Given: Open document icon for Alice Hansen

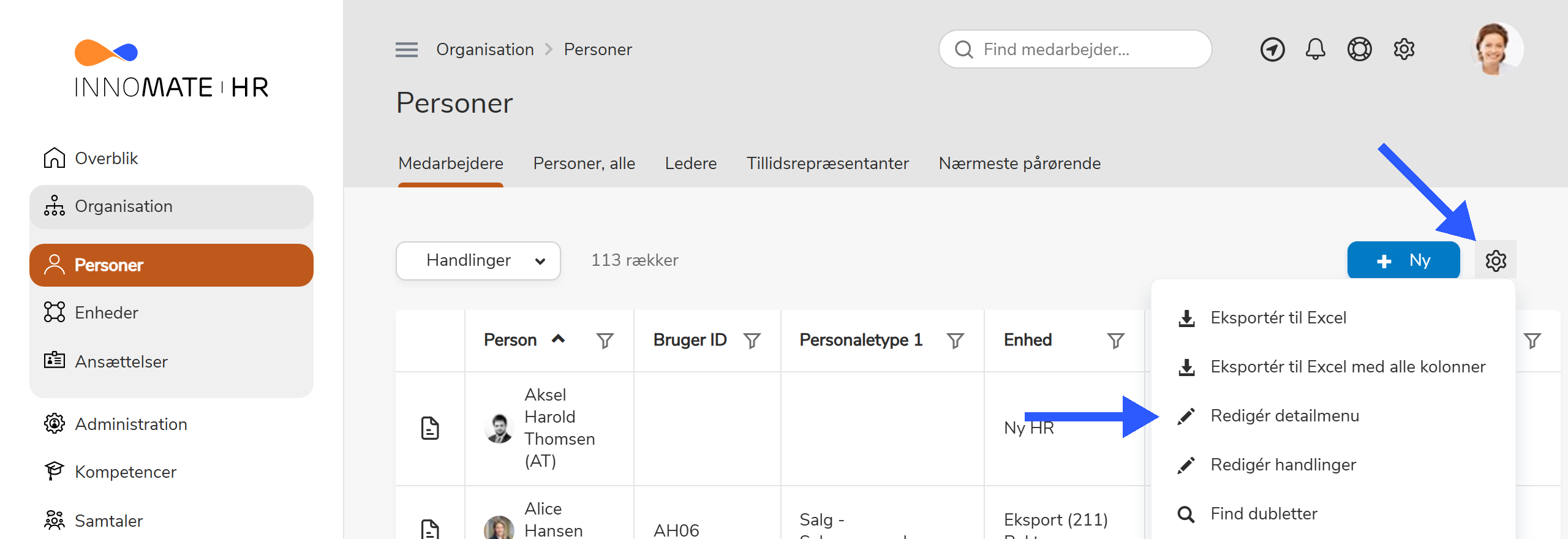Looking at the screenshot, I should (x=430, y=529).
